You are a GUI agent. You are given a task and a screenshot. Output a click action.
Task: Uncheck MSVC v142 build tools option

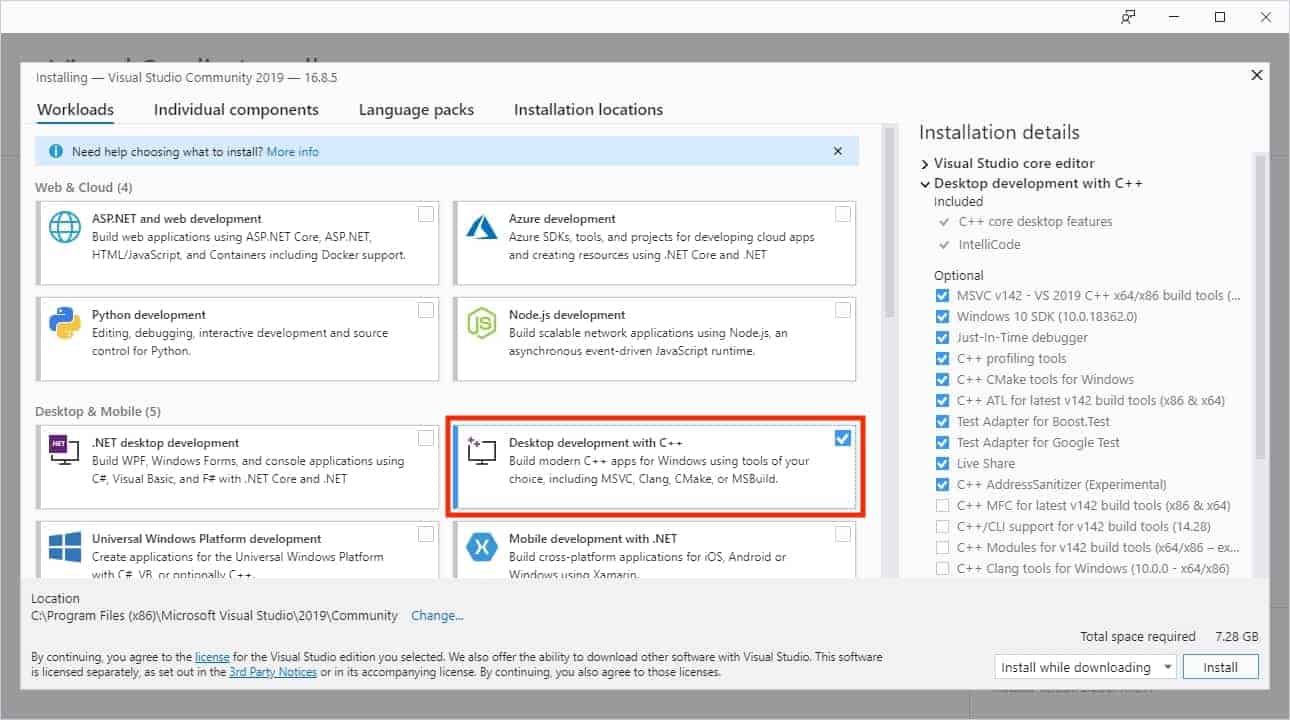click(942, 296)
